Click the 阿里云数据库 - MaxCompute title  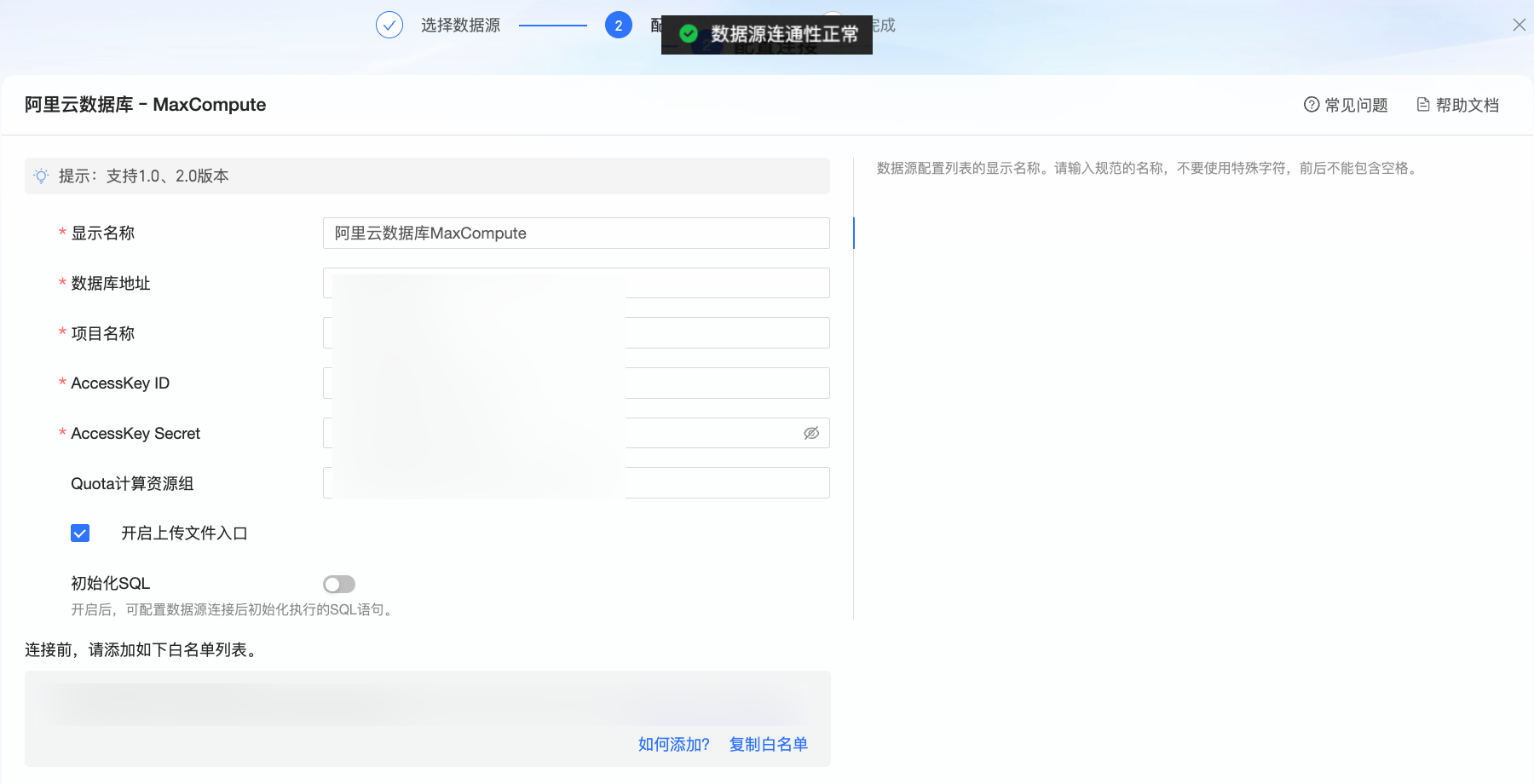point(145,105)
